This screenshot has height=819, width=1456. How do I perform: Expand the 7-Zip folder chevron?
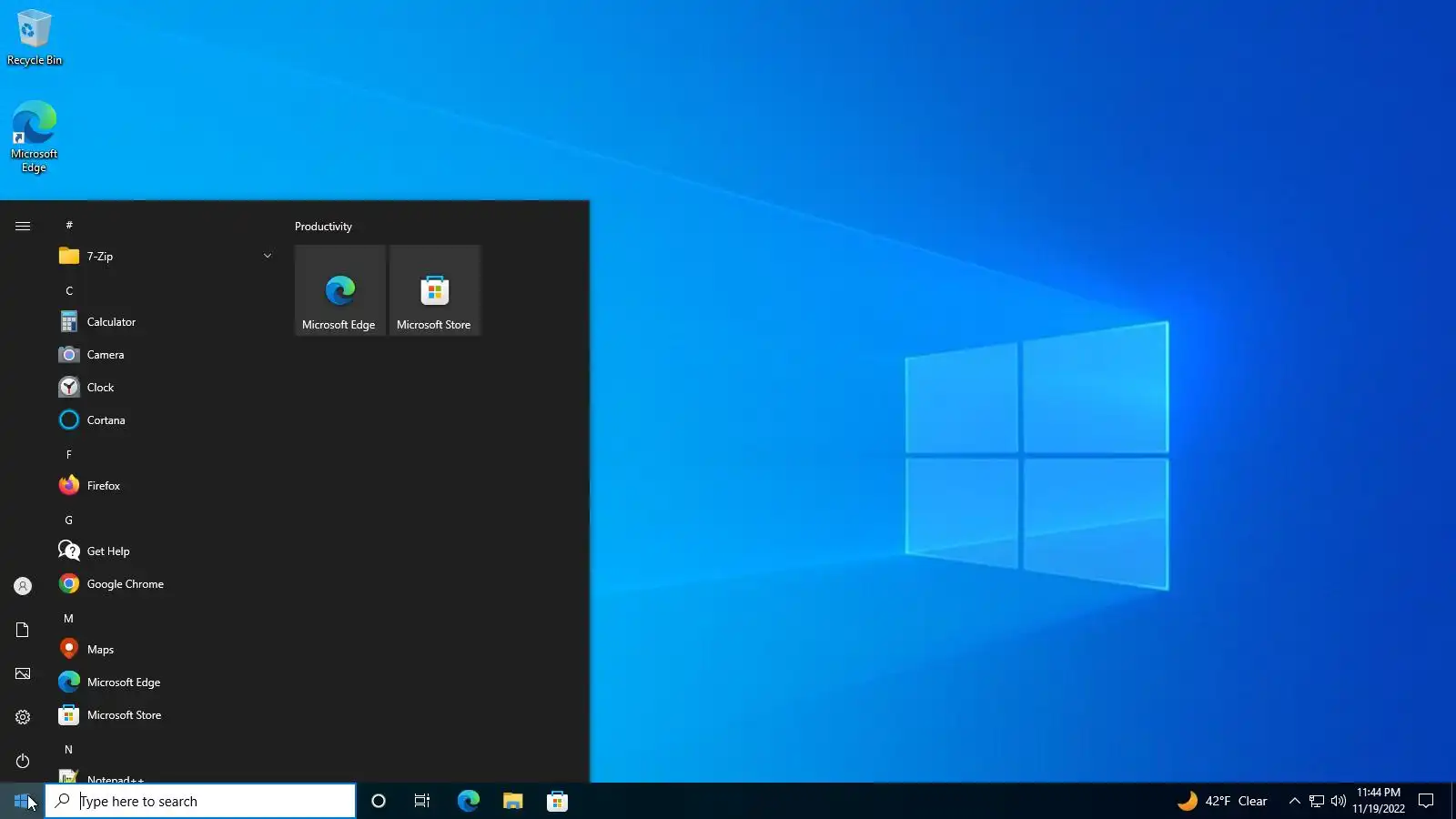point(268,256)
